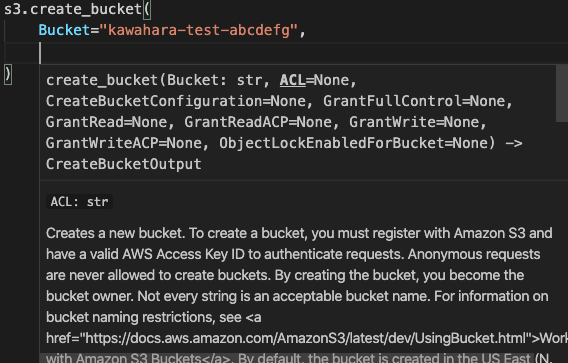
Task: Click the "kawahara-test-abcdefg" string literal
Action: tap(198, 30)
